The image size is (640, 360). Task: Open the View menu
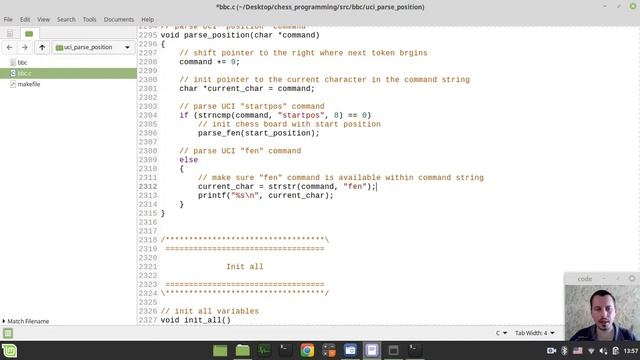click(43, 19)
